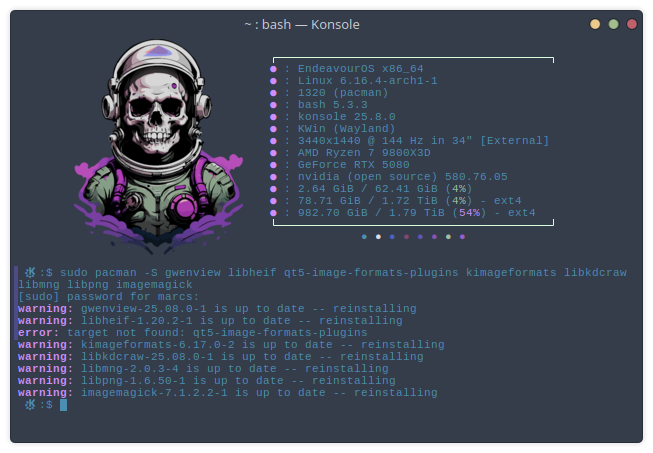This screenshot has height=453, width=653.
Task: Click the text 'konsole 25.8.0'
Action: click(x=346, y=117)
